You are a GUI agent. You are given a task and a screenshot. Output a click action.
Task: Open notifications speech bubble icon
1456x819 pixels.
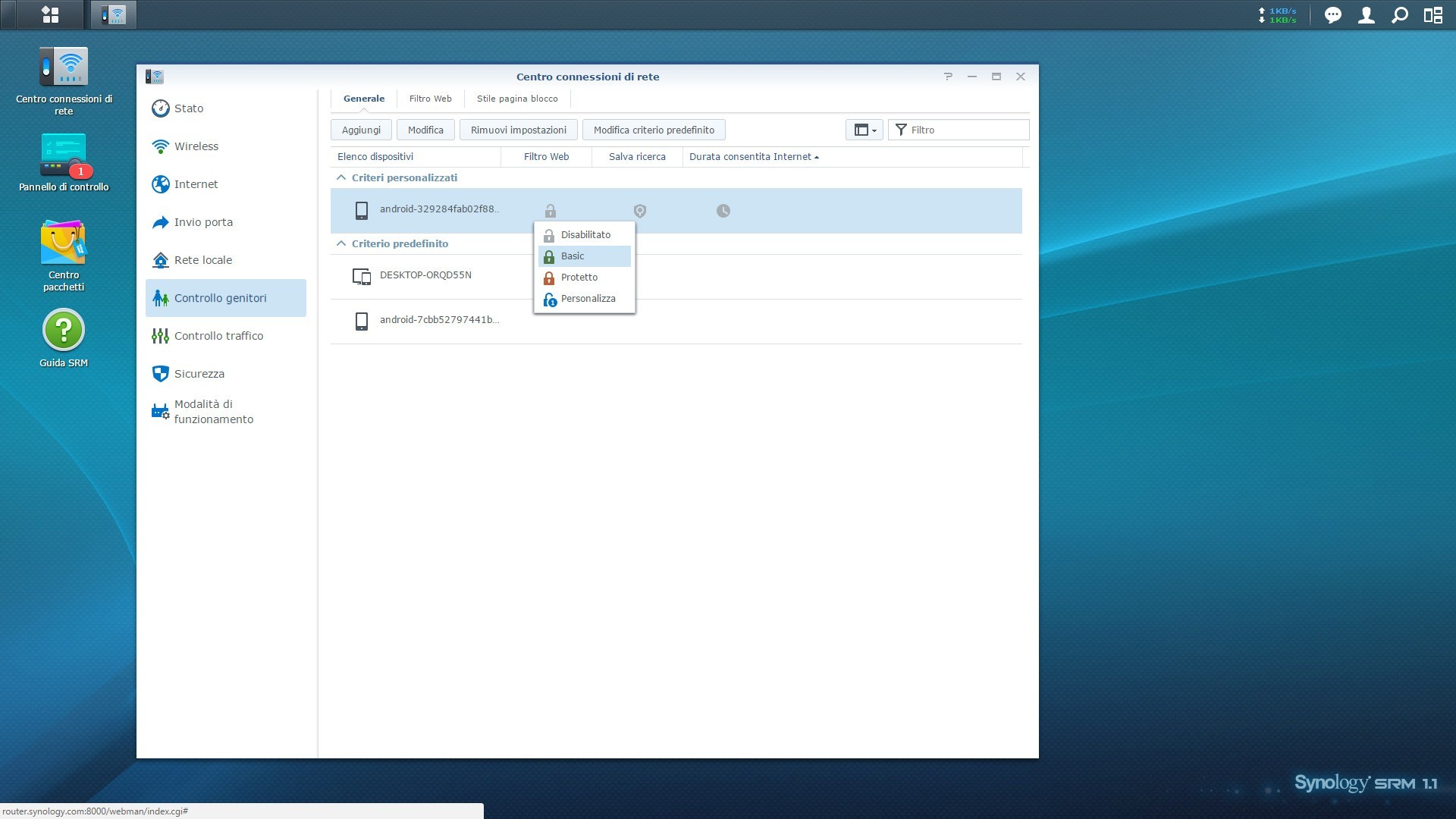coord(1332,15)
